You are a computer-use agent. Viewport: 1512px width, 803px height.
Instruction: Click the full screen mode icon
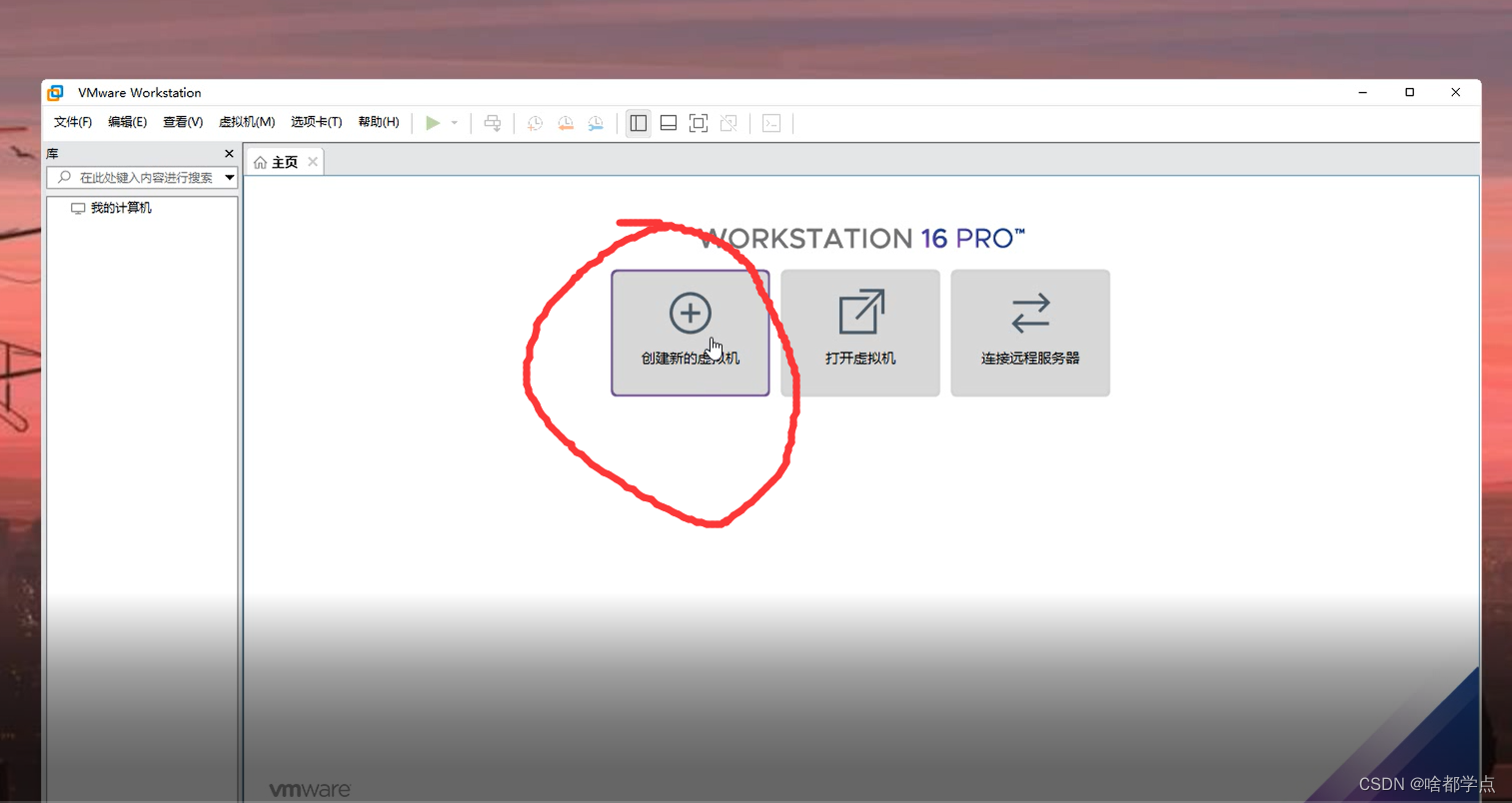click(699, 123)
